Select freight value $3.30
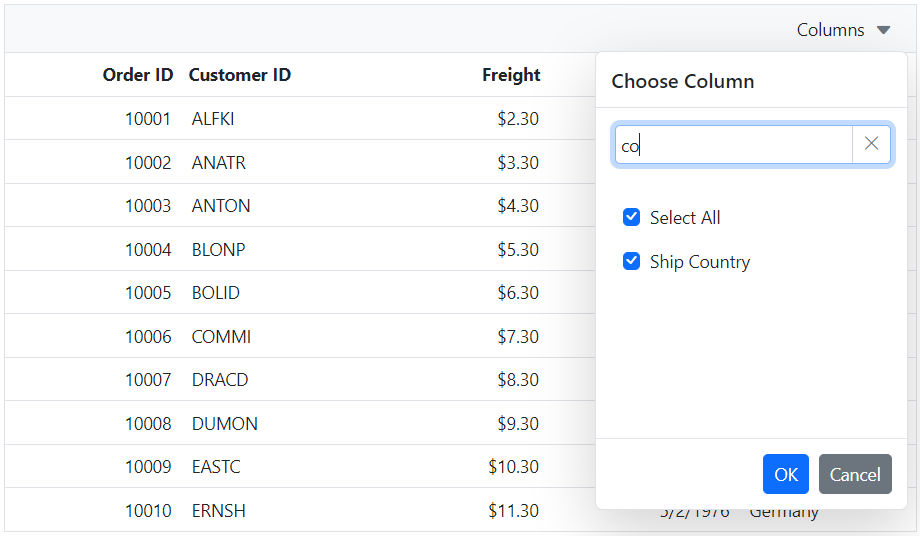 [518, 162]
